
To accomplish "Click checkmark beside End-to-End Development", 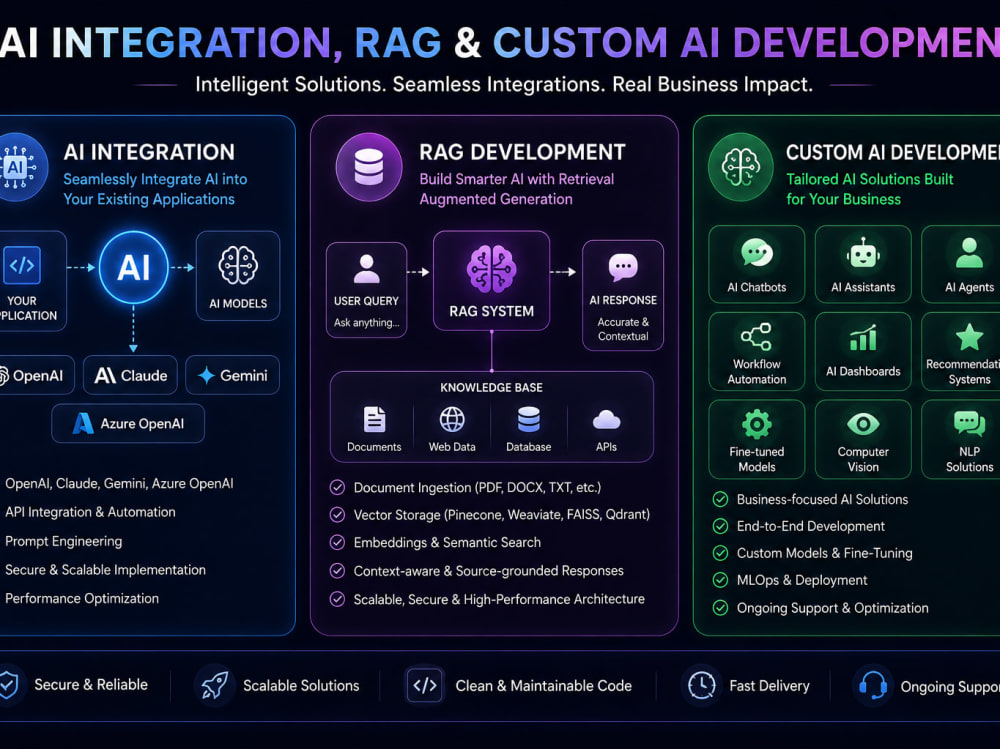I will pyautogui.click(x=721, y=526).
